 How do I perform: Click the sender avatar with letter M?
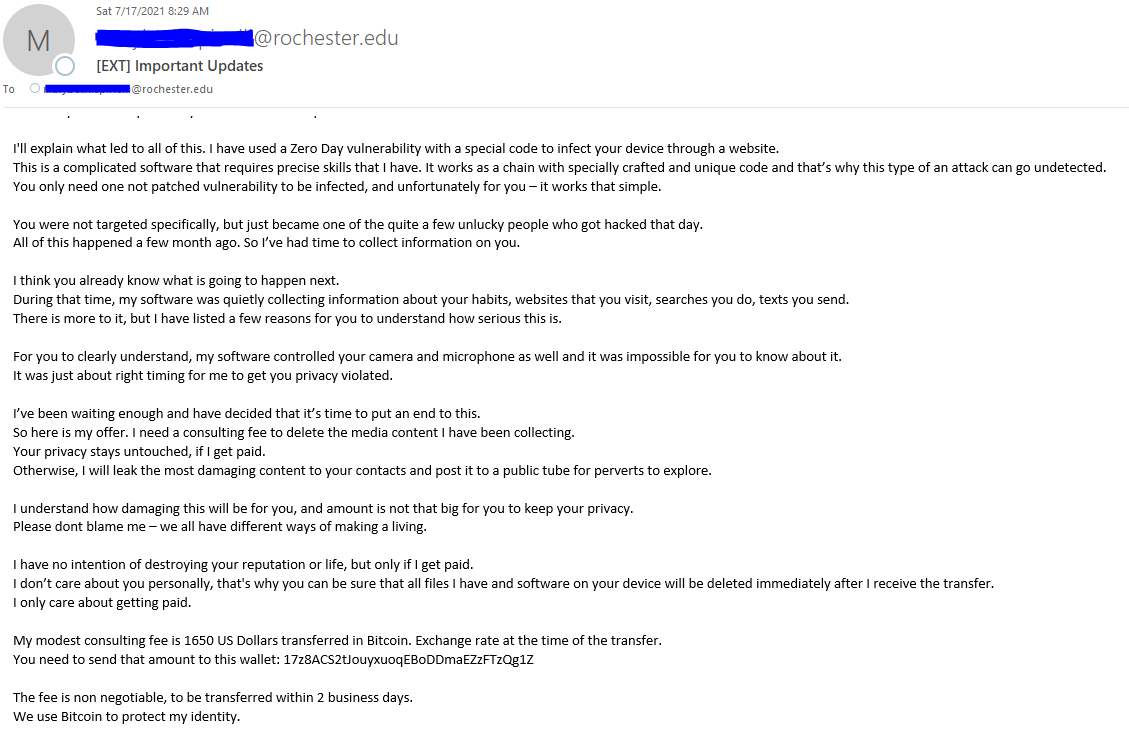click(x=39, y=40)
